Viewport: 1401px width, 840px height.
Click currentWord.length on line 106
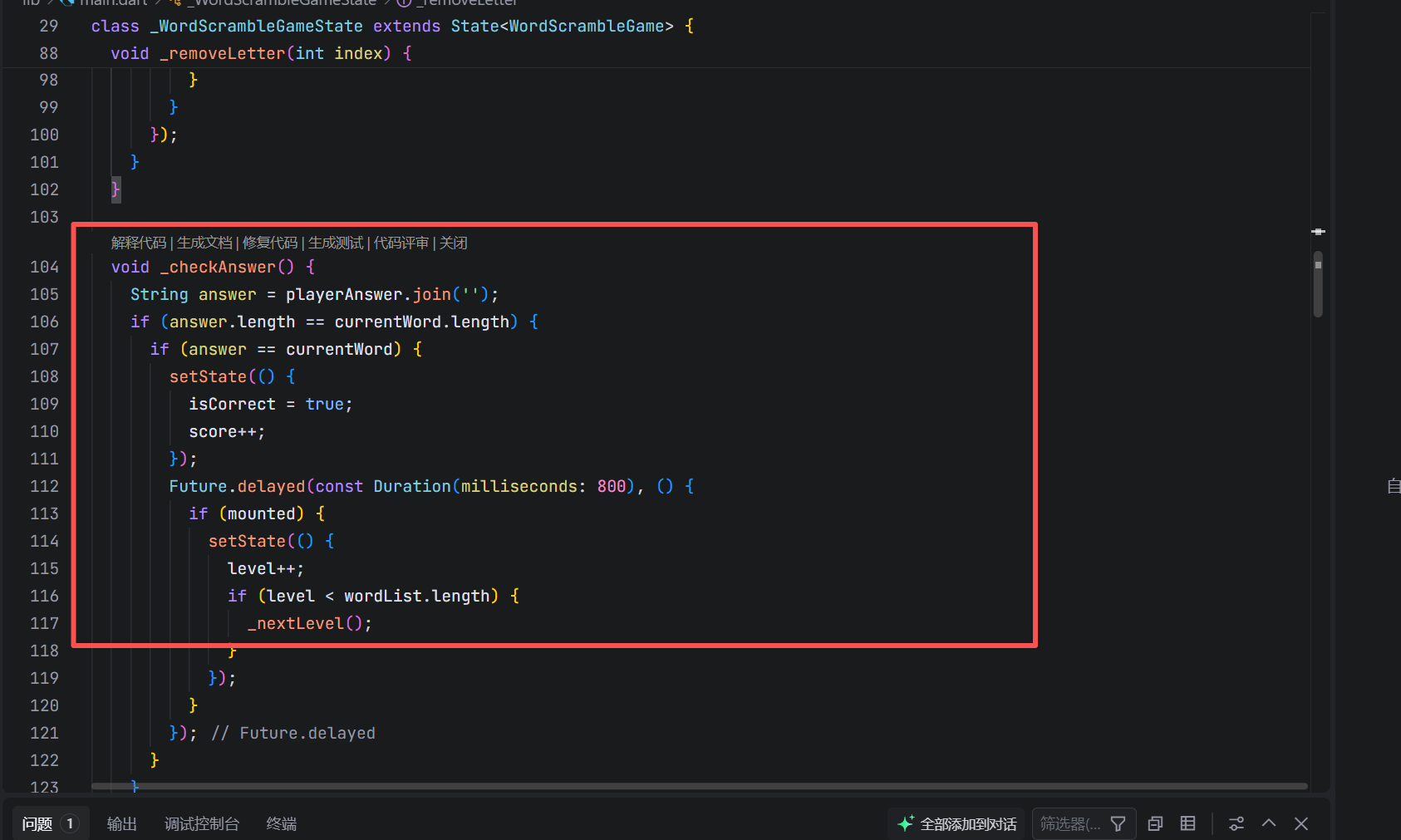422,322
